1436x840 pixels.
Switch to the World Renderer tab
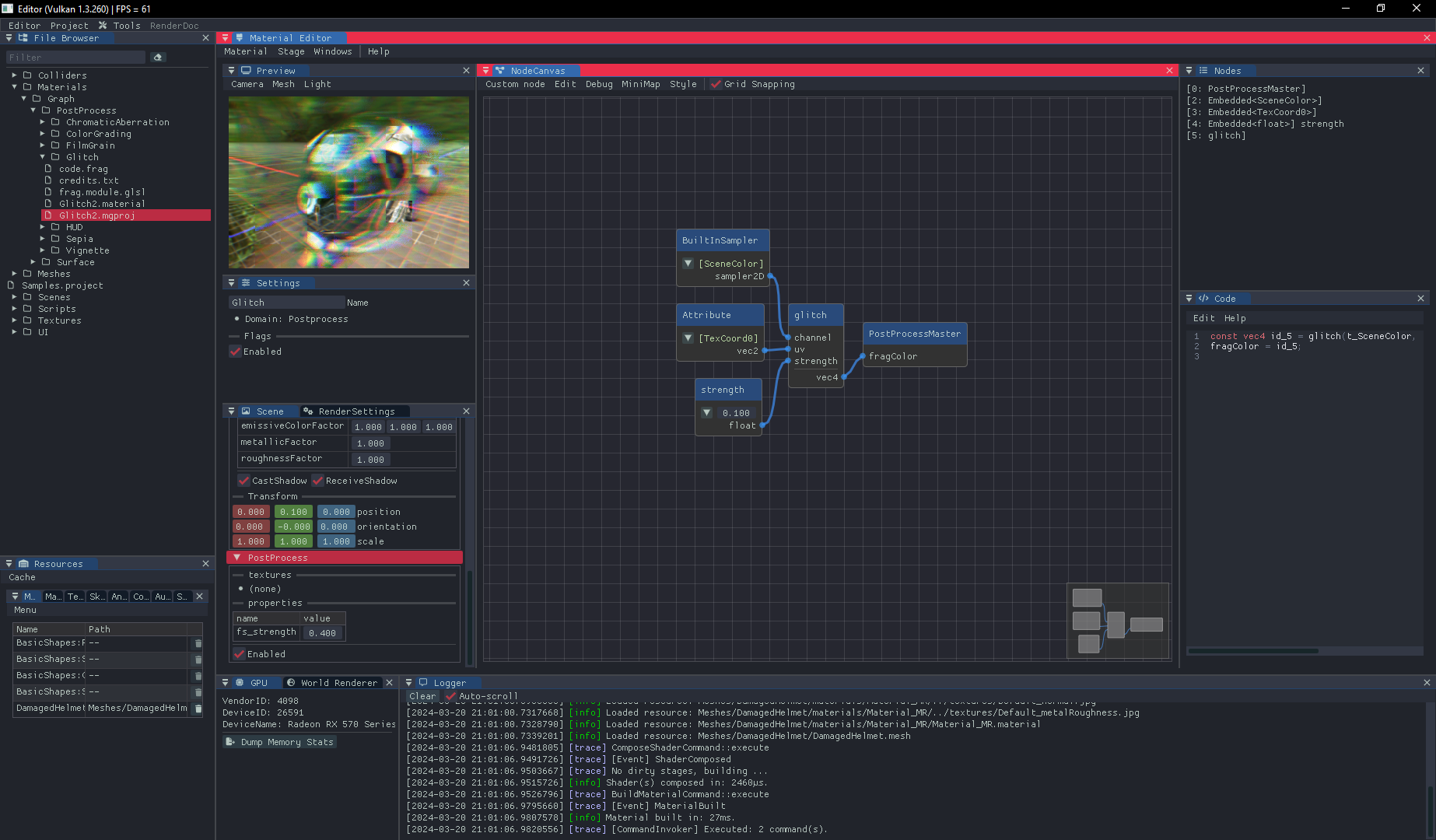(x=333, y=683)
